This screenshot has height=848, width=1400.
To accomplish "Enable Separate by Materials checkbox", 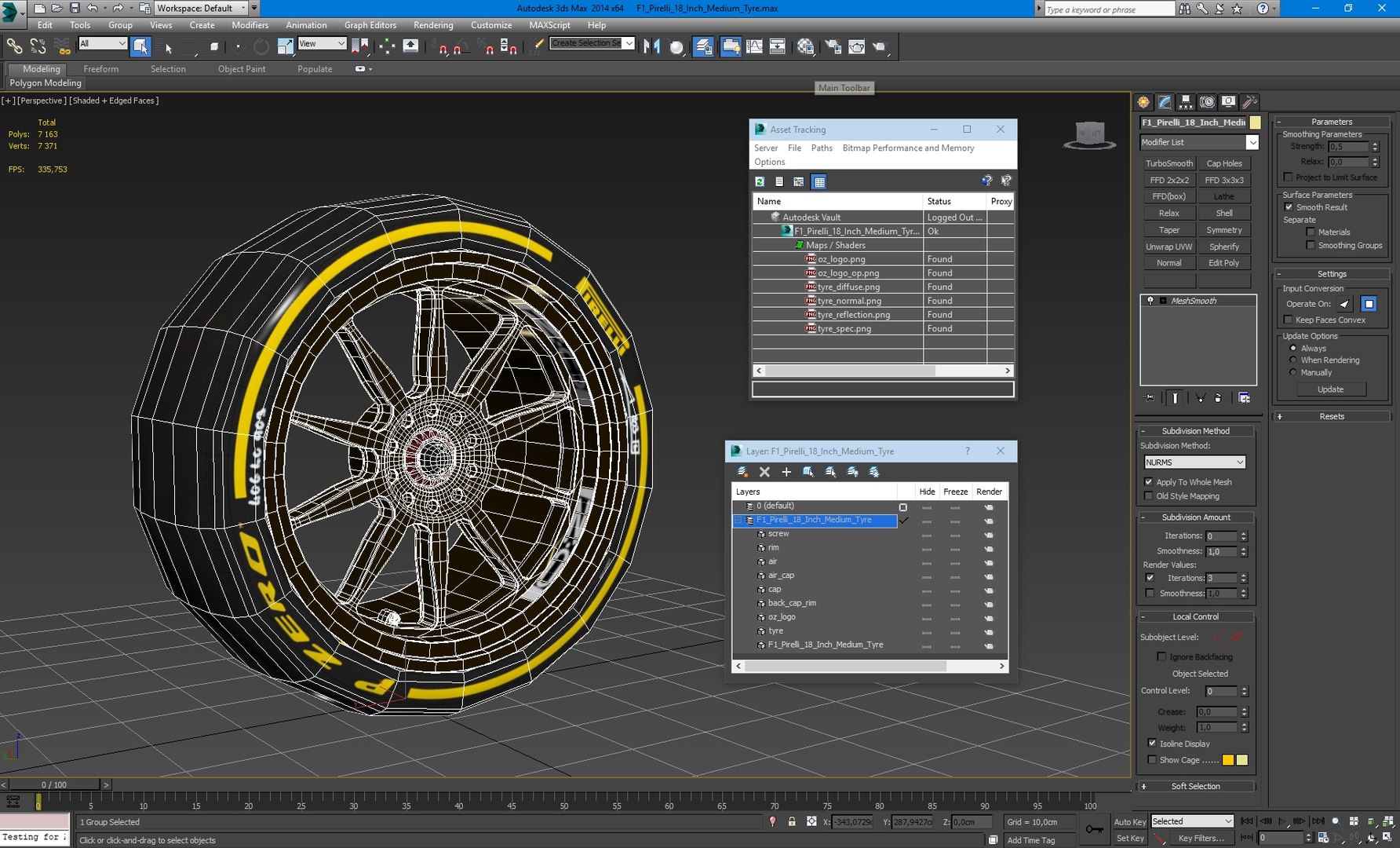I will (1311, 232).
